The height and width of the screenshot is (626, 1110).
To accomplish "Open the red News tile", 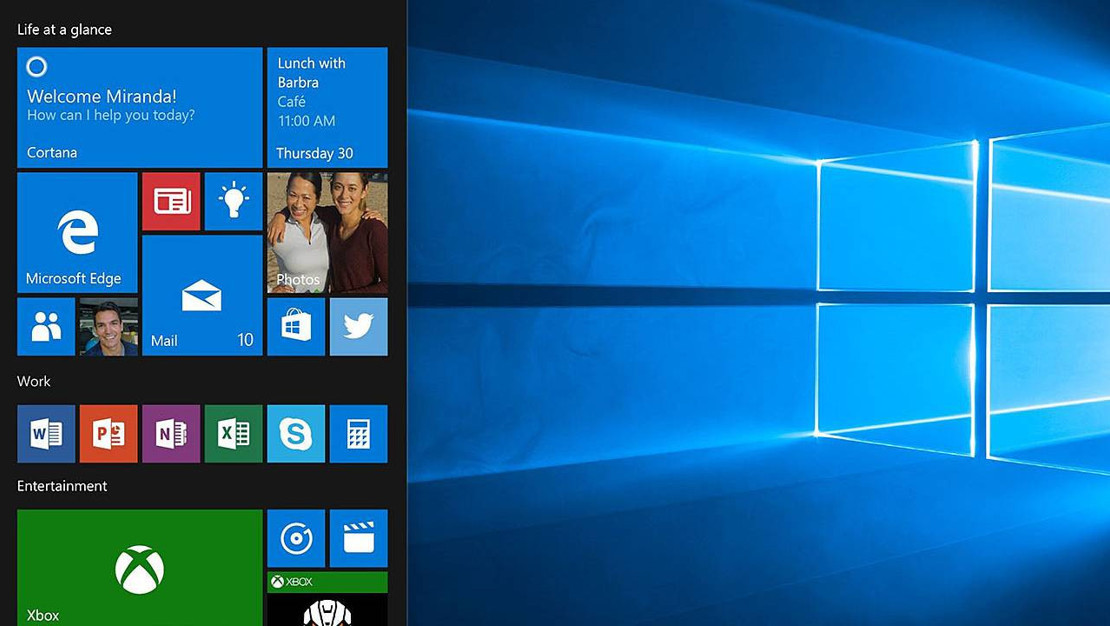I will [x=171, y=200].
